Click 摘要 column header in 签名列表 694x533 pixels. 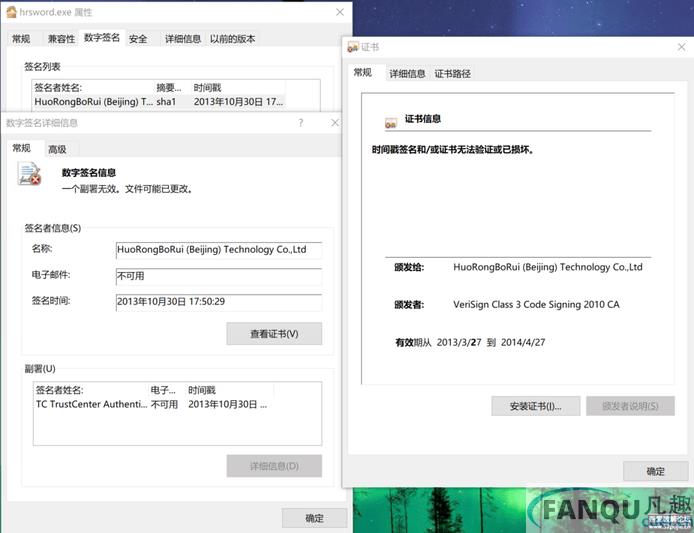[x=172, y=88]
